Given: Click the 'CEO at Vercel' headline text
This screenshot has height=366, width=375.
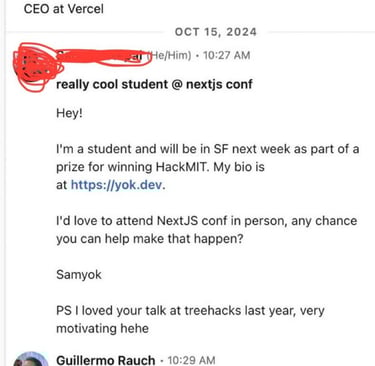Looking at the screenshot, I should point(64,9).
